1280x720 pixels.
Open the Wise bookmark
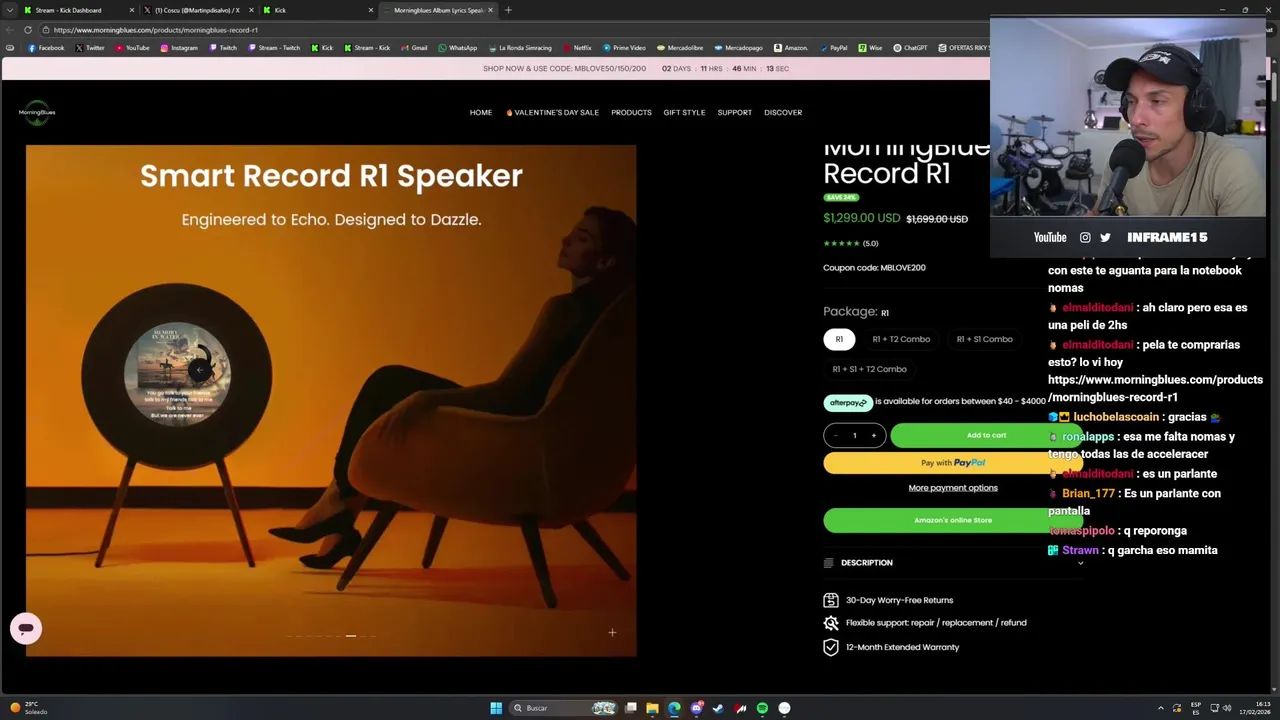[x=871, y=48]
